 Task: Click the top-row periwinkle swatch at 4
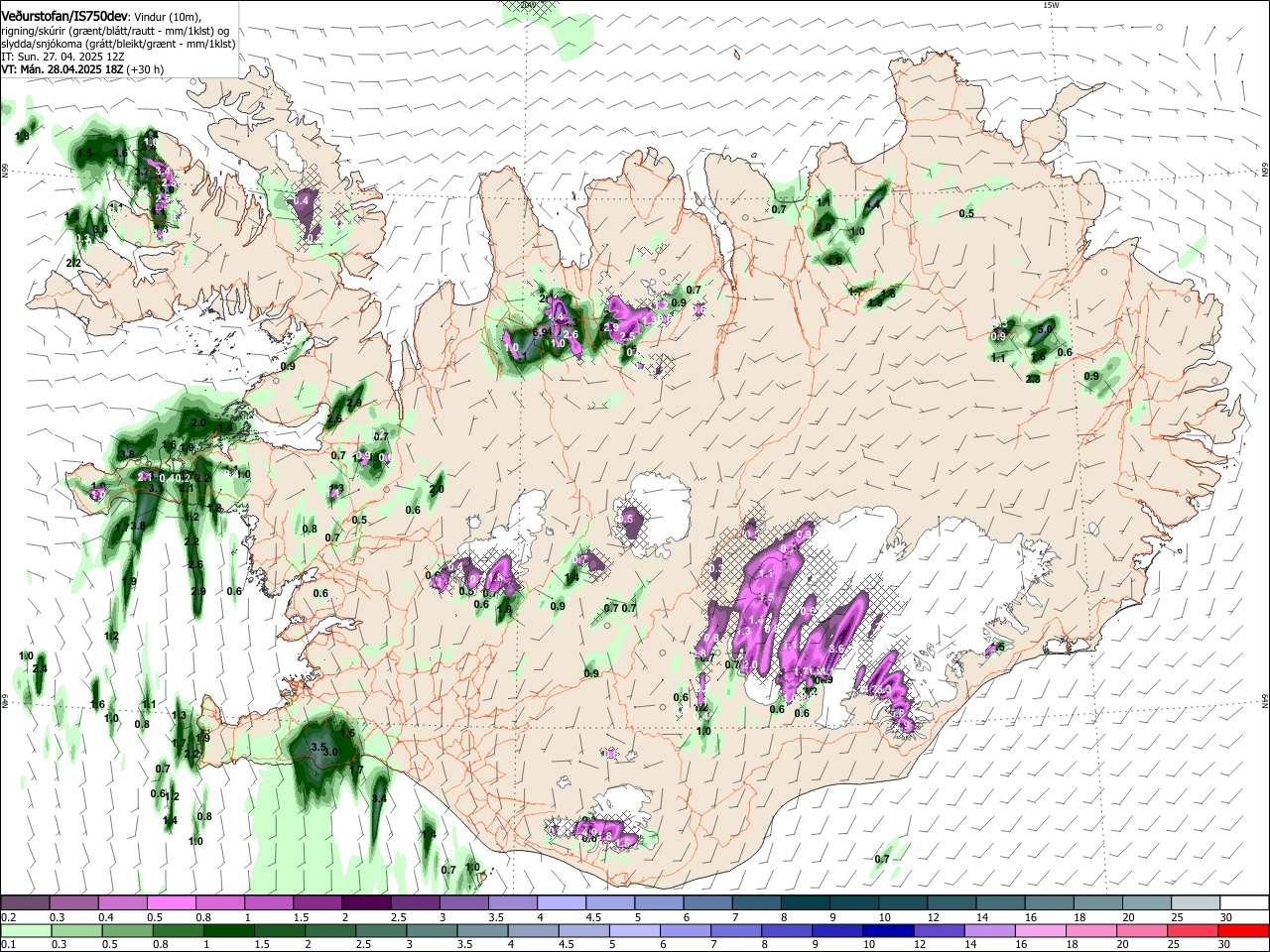pyautogui.click(x=561, y=902)
